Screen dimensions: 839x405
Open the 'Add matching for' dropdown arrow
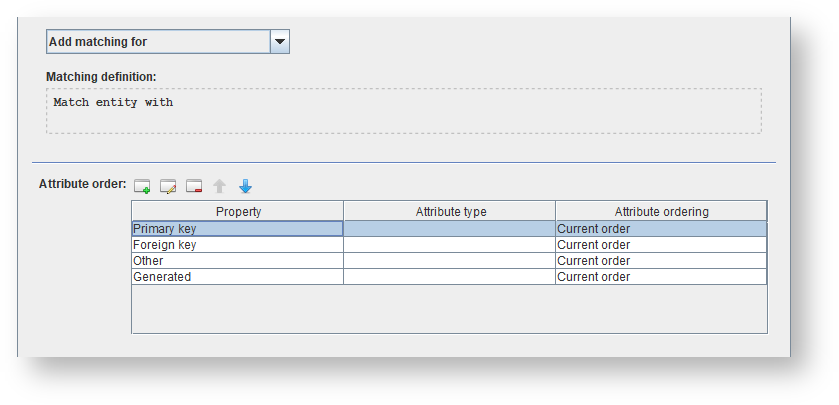click(x=280, y=42)
